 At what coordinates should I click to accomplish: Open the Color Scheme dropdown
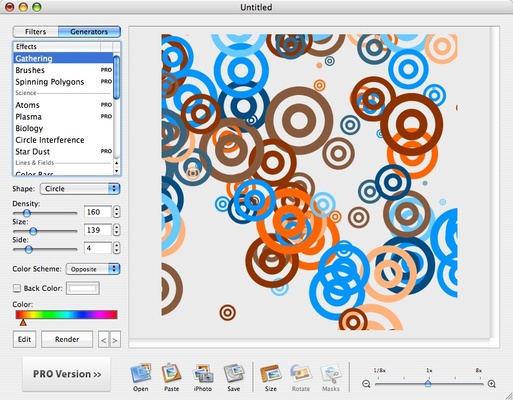coord(93,269)
